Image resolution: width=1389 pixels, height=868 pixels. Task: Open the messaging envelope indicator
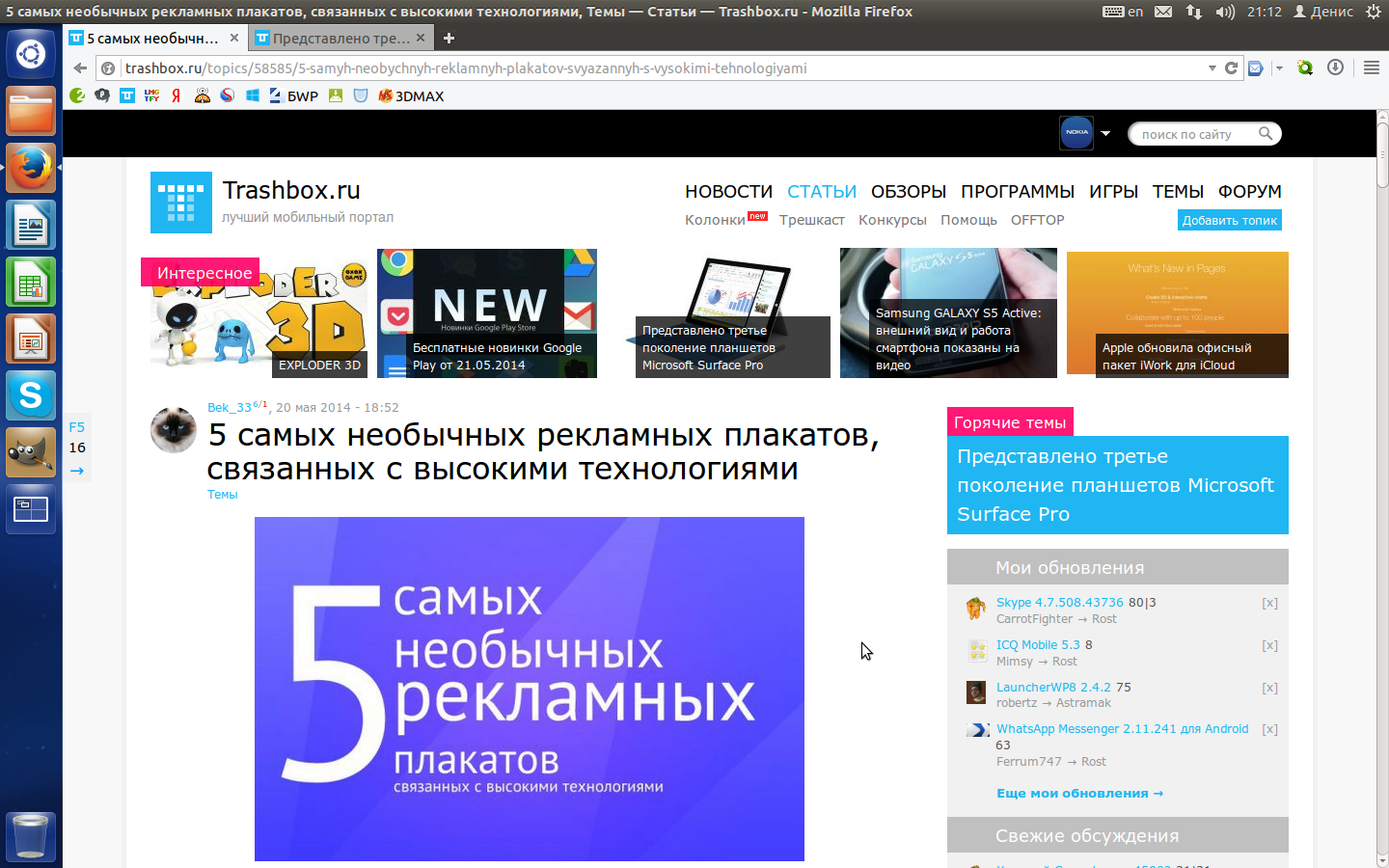click(1163, 12)
